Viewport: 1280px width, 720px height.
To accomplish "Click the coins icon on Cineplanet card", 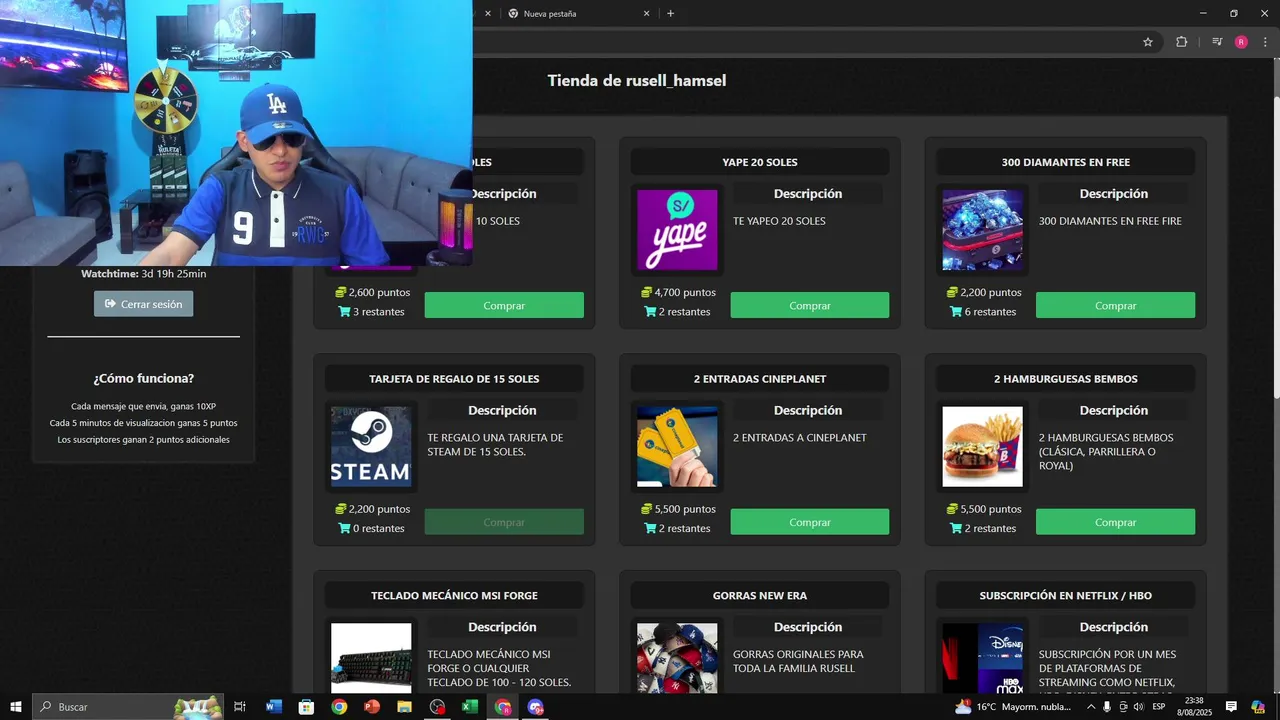I will [x=647, y=509].
